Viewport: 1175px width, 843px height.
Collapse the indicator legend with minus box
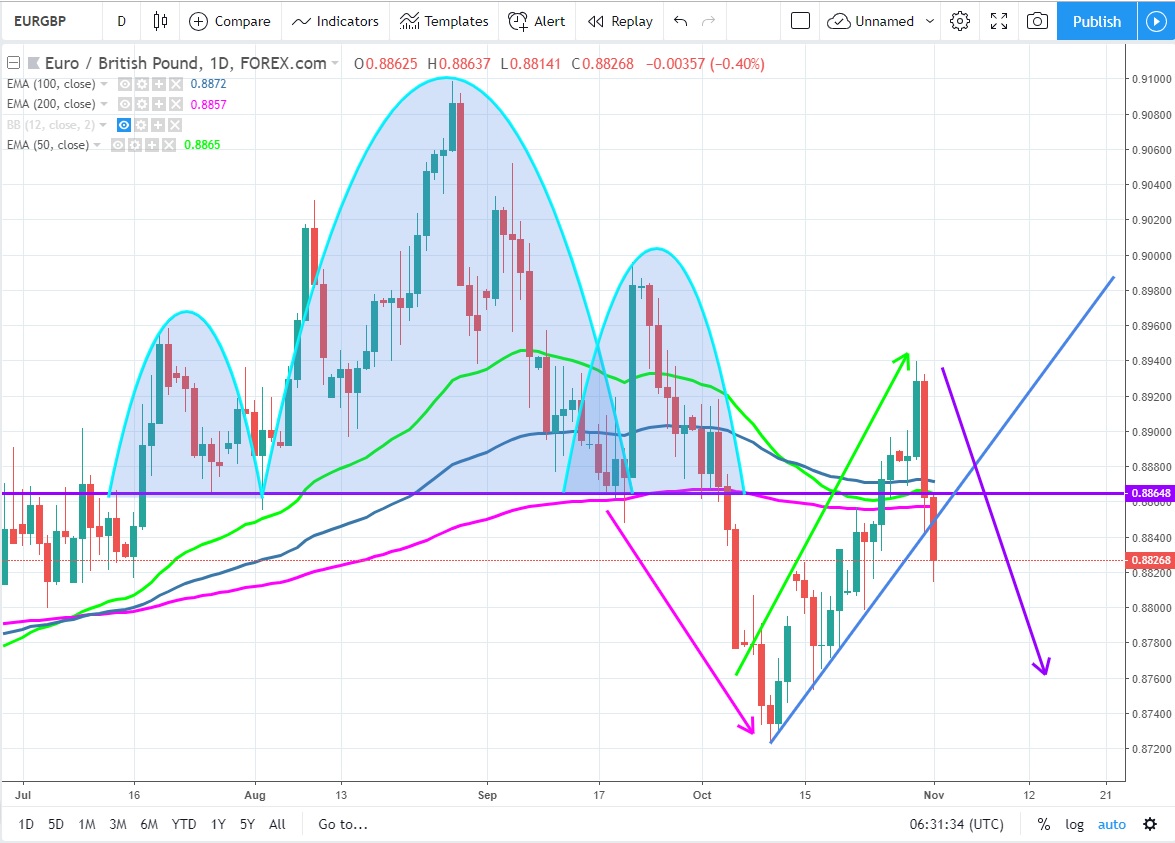pyautogui.click(x=12, y=64)
